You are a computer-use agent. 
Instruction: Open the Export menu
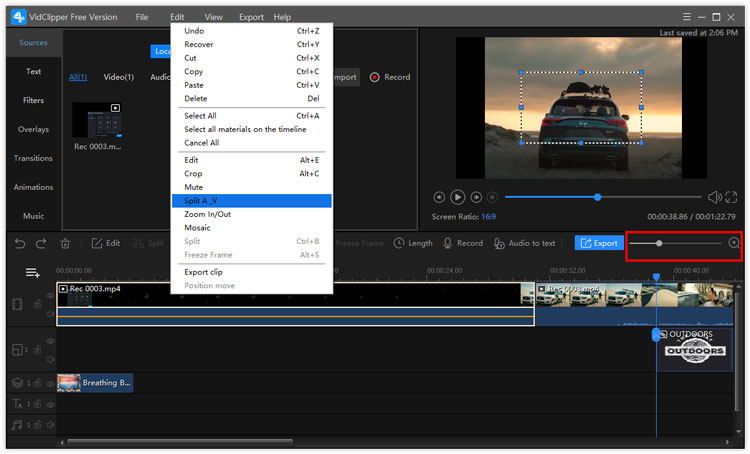tap(251, 17)
